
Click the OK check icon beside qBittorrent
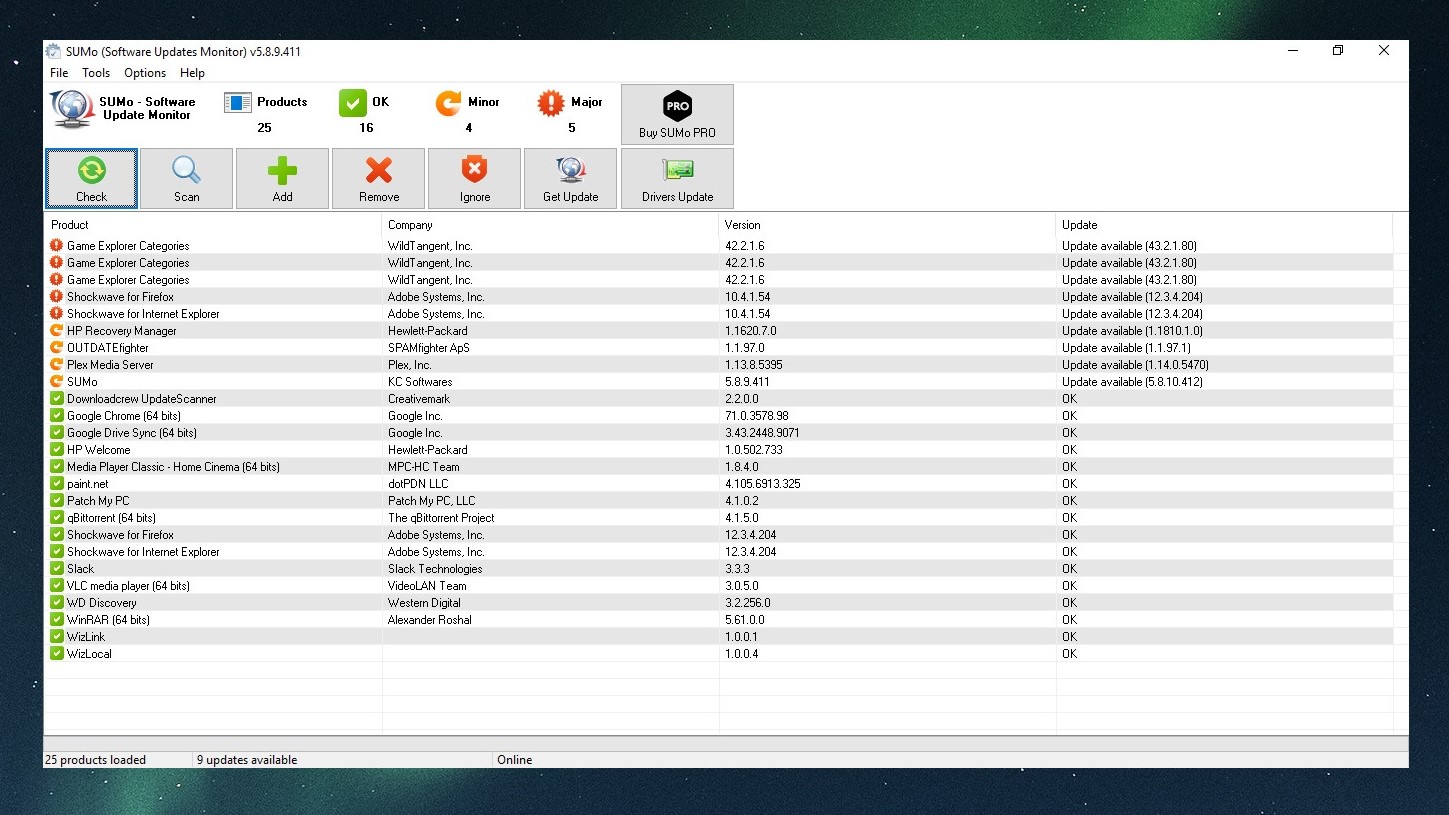57,518
